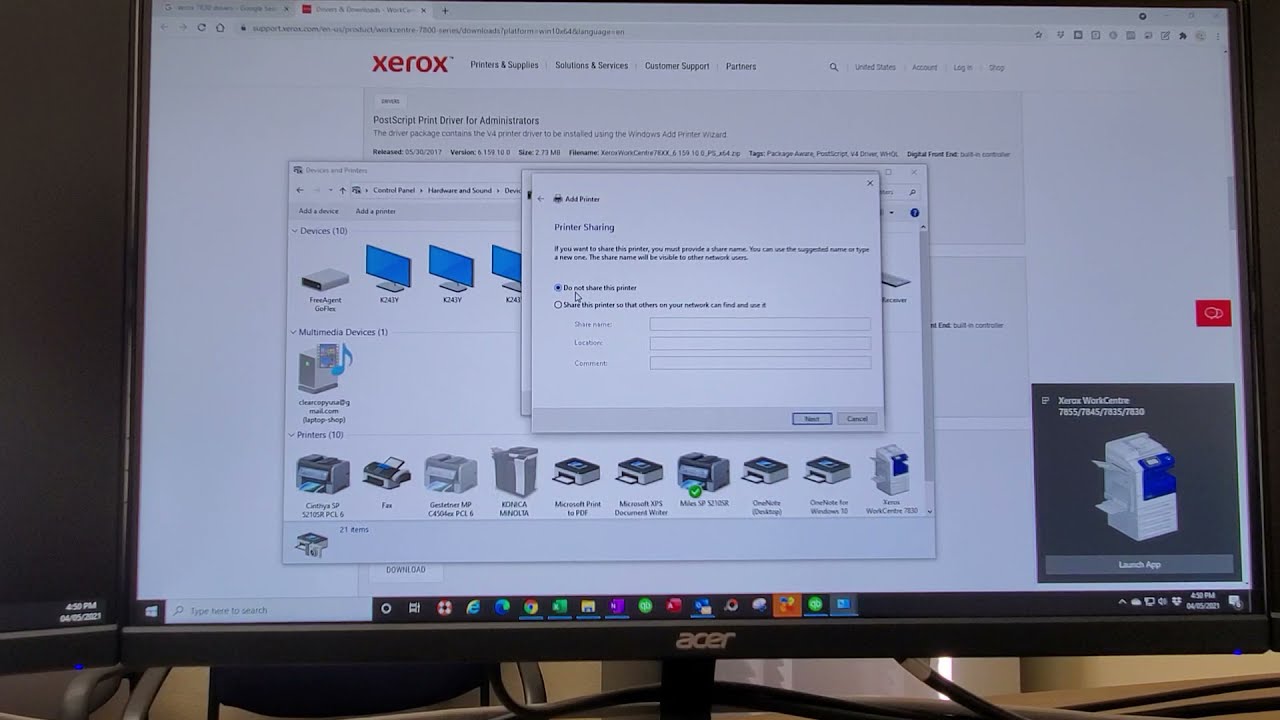Open Excel from the taskbar

pyautogui.click(x=559, y=606)
